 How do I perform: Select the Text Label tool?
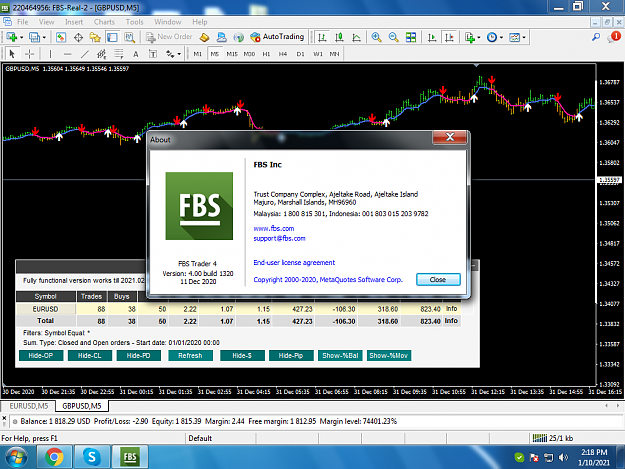click(x=153, y=54)
